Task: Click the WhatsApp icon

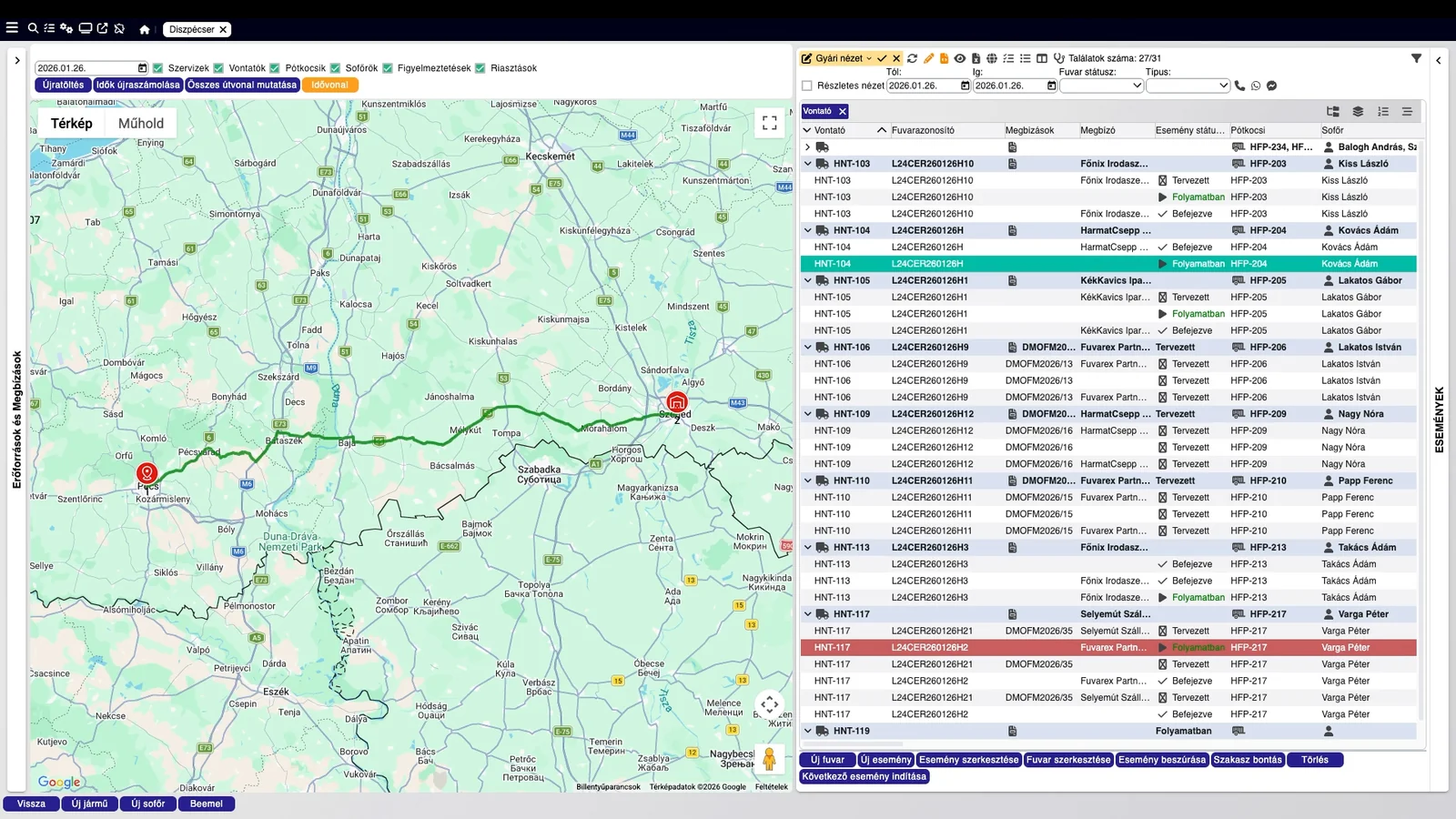Action: [1256, 86]
